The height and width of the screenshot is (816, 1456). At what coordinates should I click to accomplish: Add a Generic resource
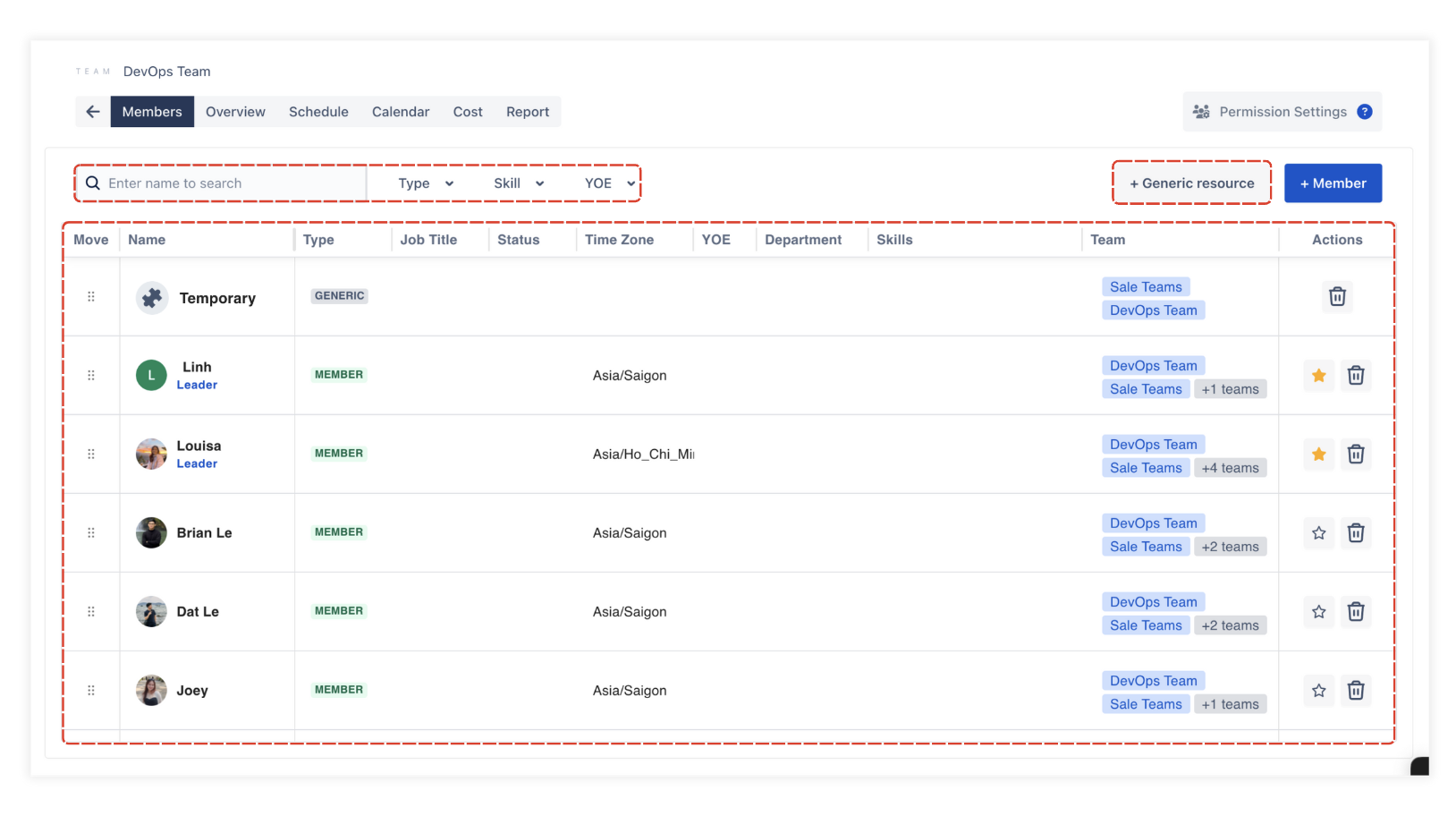(x=1191, y=183)
